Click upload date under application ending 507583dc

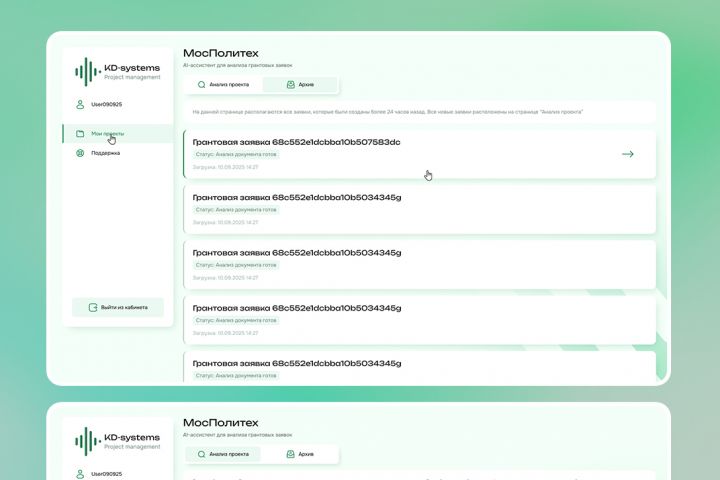click(225, 167)
